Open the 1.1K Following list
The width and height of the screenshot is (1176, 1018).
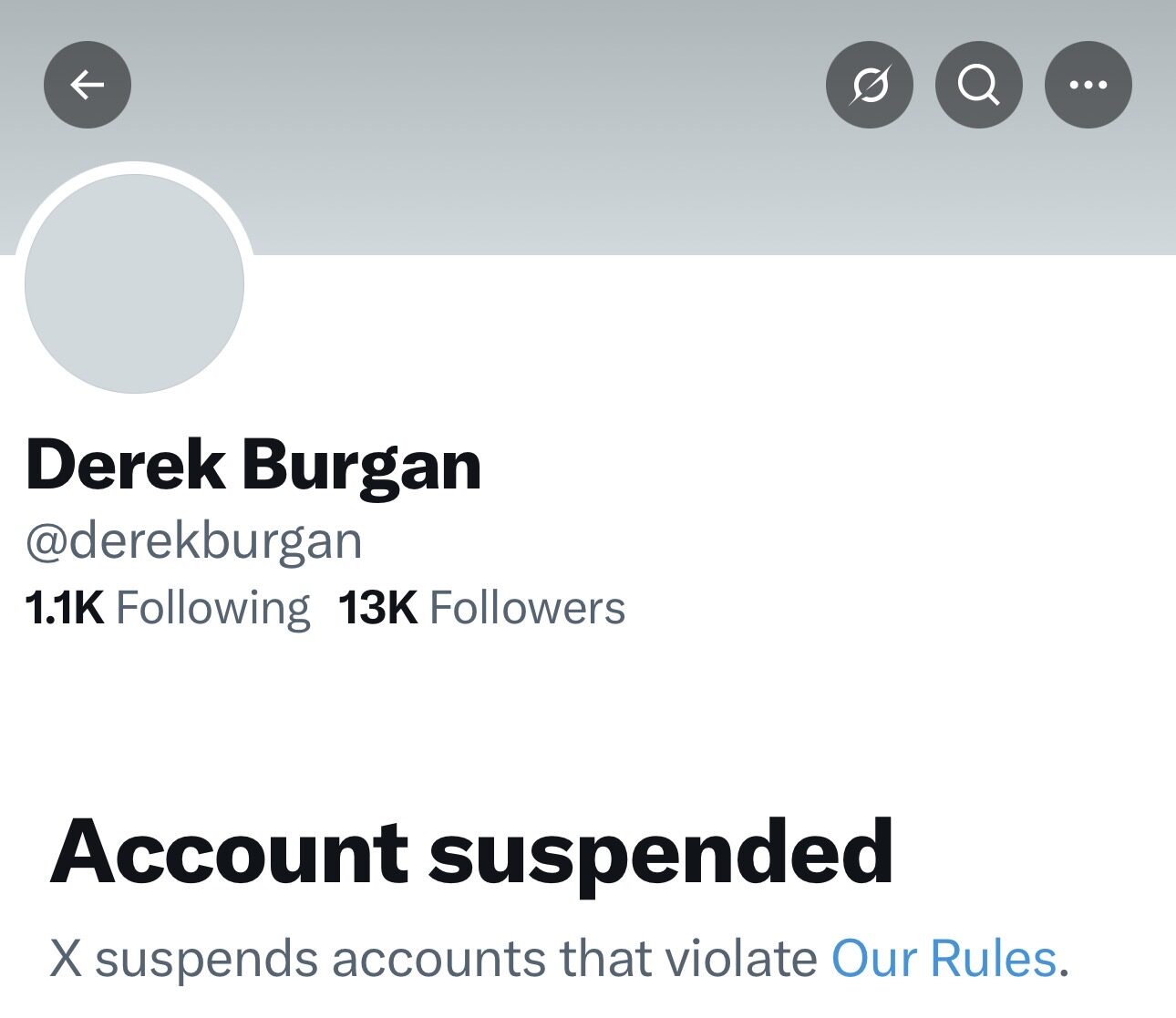(168, 608)
